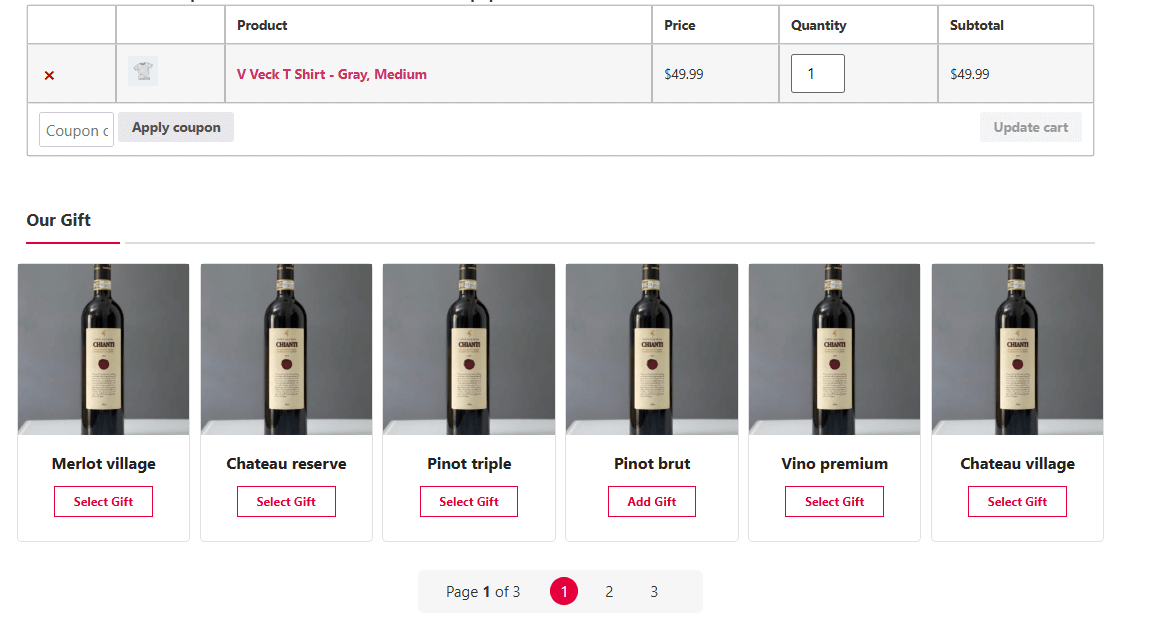Screen dimensions: 1152x622
Task: Select Gift for Chateau reserve
Action: tap(286, 502)
